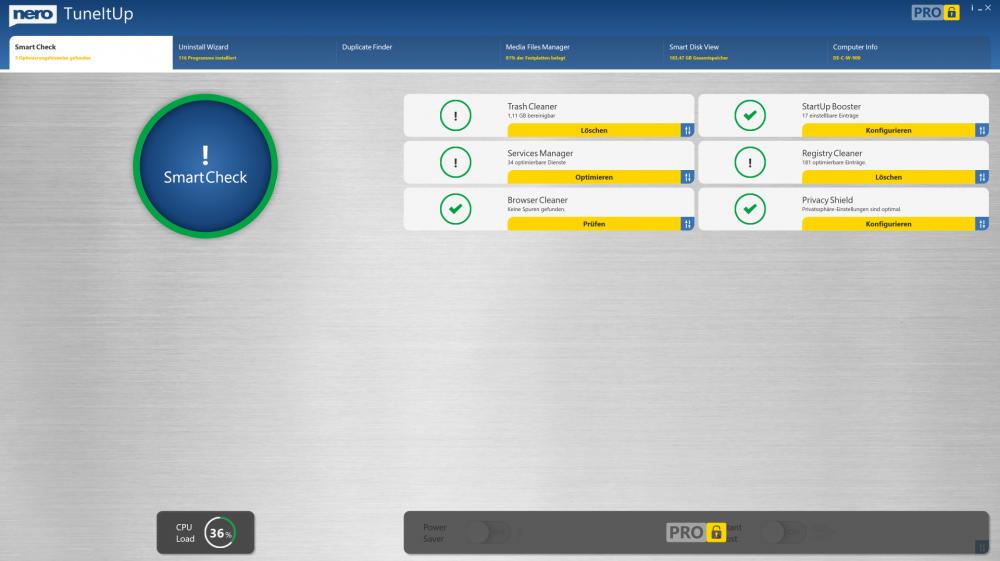Click the big SmartCheck circle button
1000x561 pixels.
point(205,166)
